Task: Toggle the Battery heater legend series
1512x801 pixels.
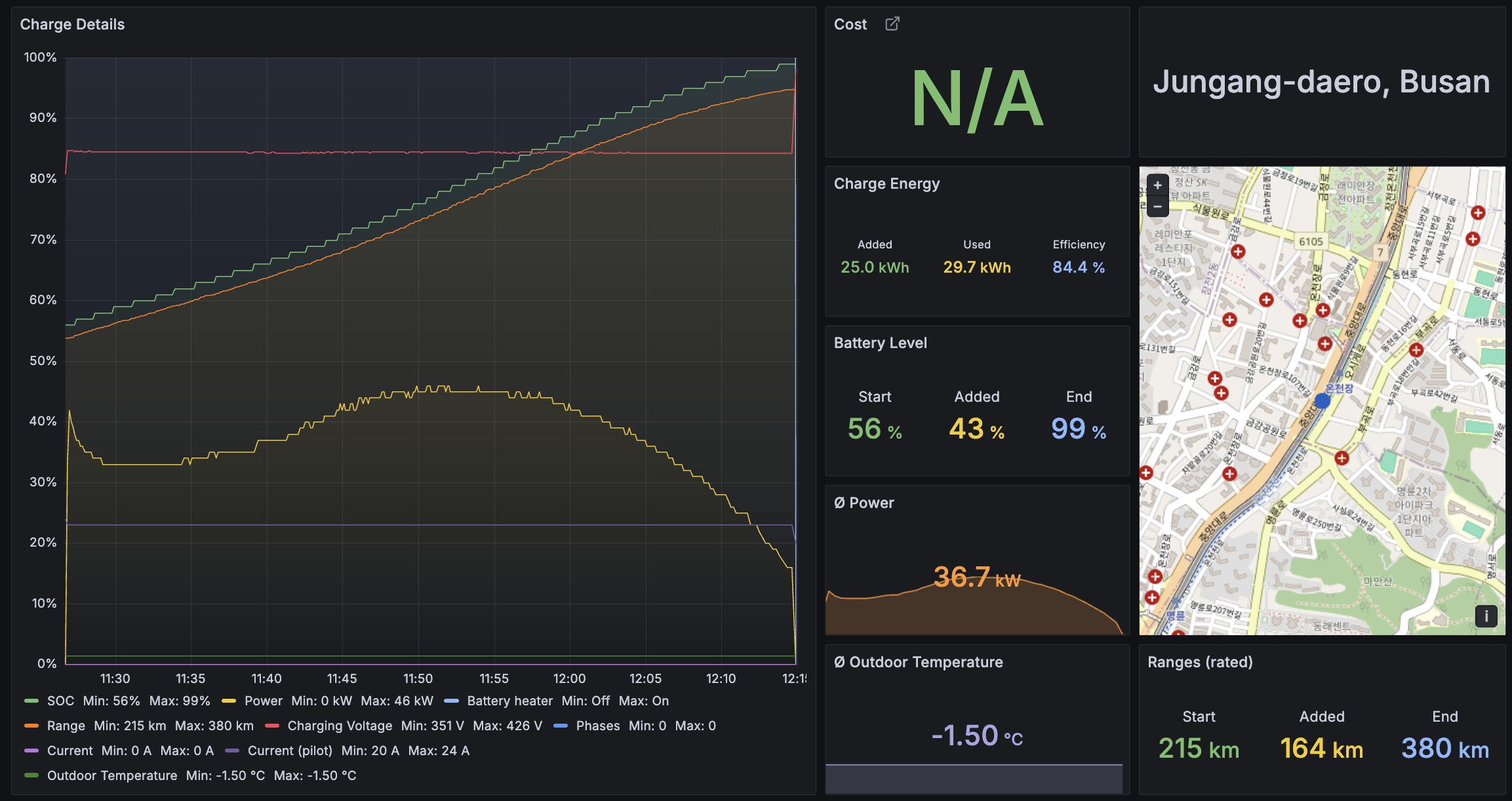Action: point(509,701)
